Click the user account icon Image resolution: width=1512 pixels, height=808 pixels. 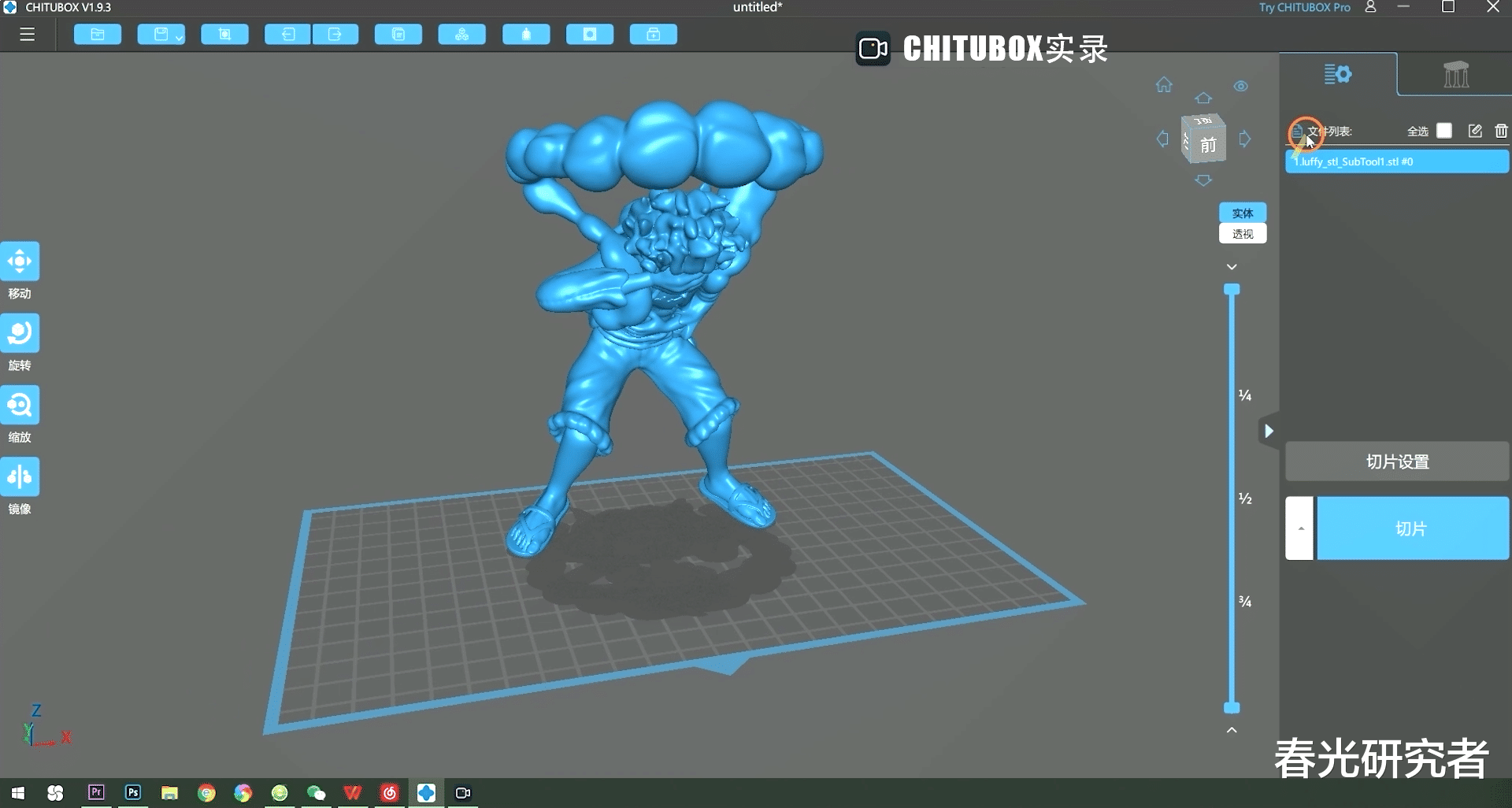(1370, 7)
